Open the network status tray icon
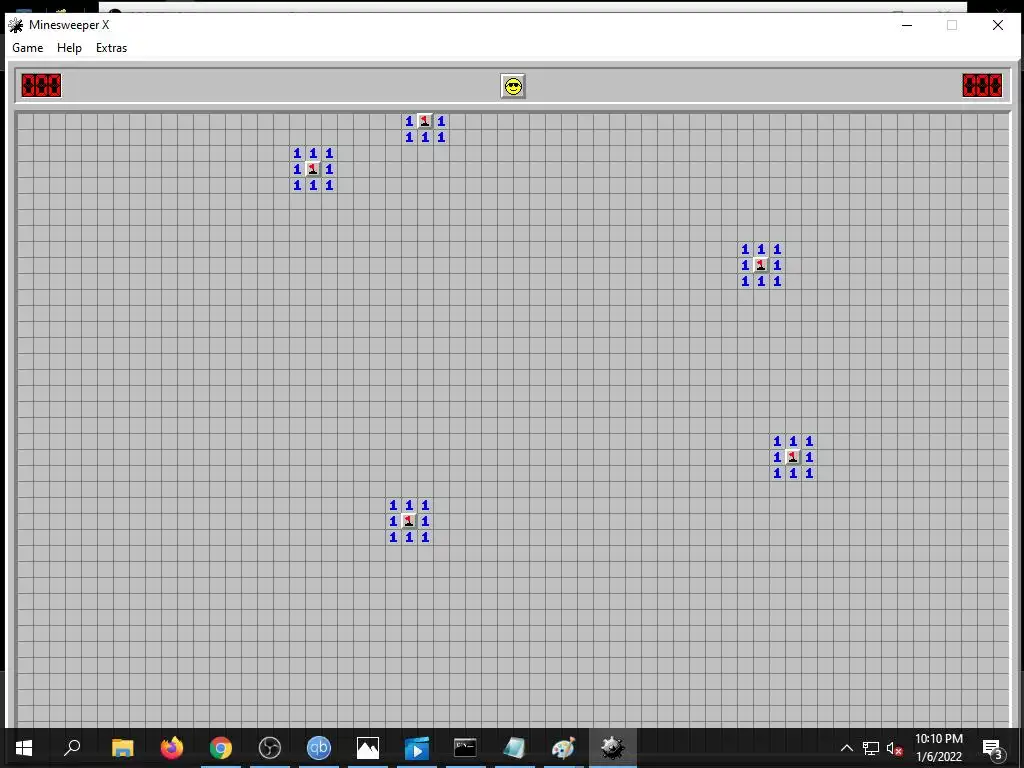1024x768 pixels. 871,748
